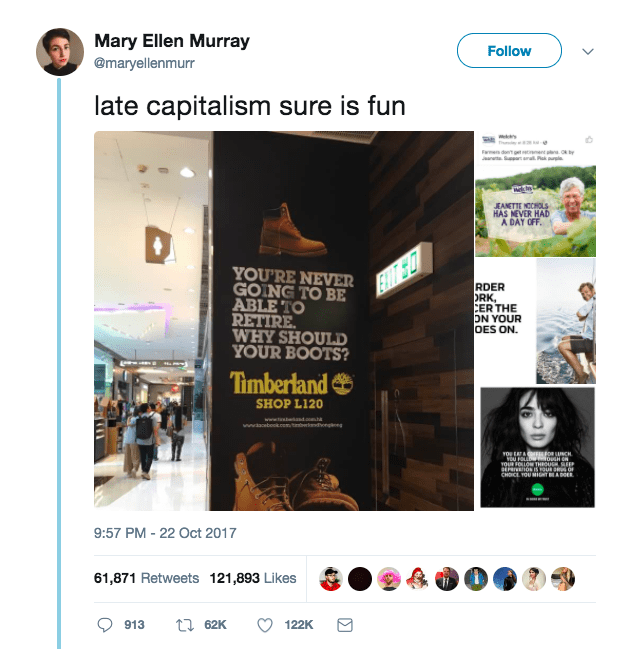Click the envelope direct message icon
634x649 pixels.
[x=345, y=625]
